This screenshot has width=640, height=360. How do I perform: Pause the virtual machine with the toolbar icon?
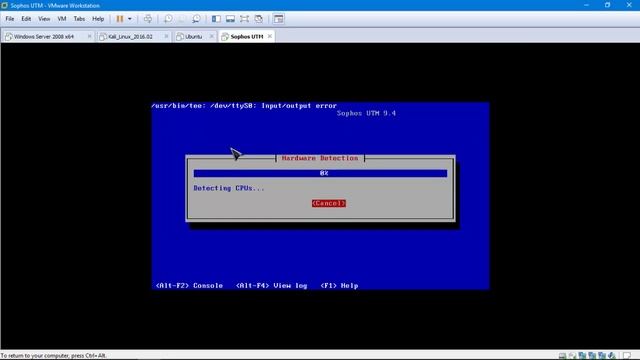tap(120, 19)
